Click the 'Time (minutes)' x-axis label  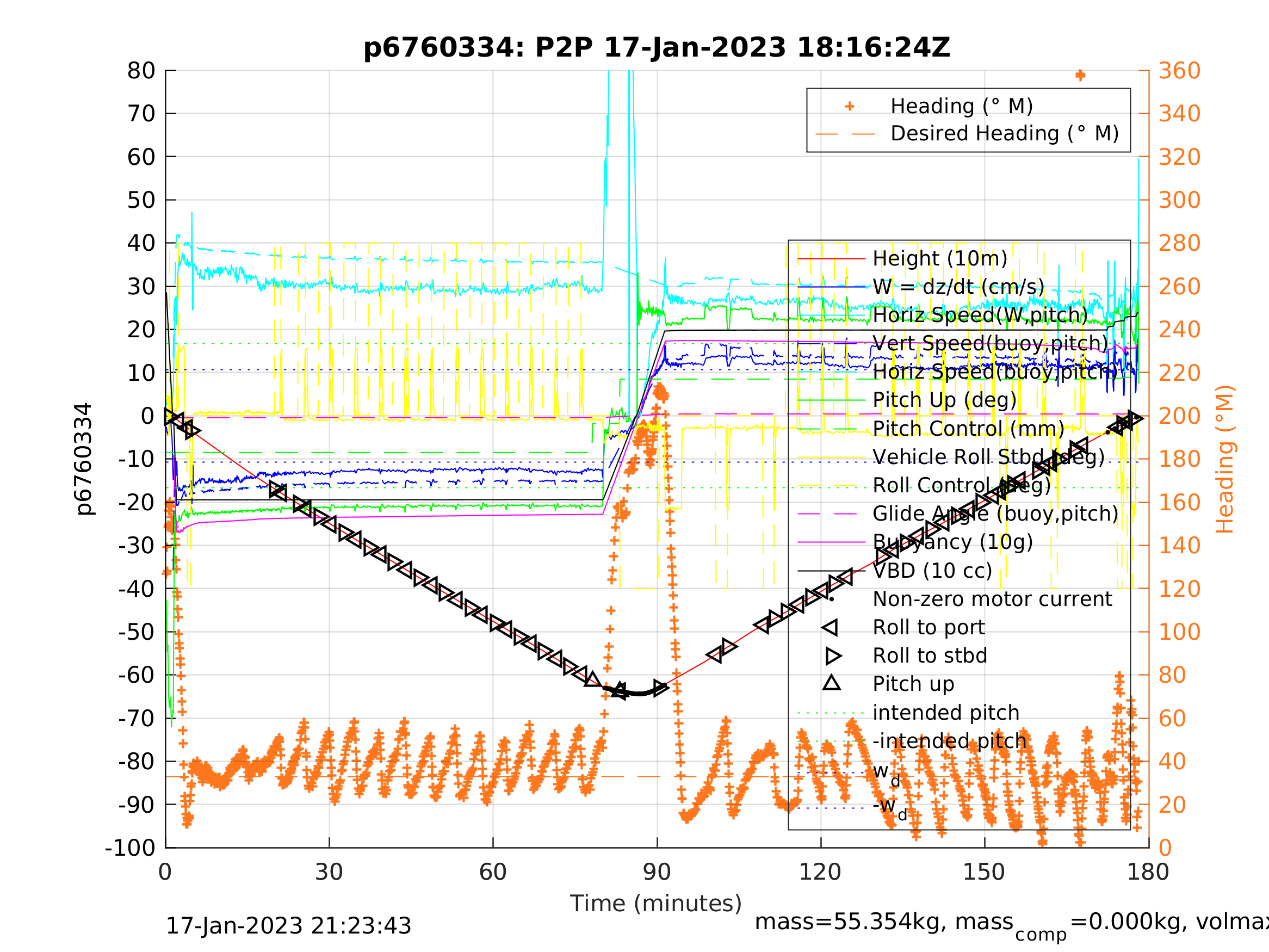pos(656,904)
